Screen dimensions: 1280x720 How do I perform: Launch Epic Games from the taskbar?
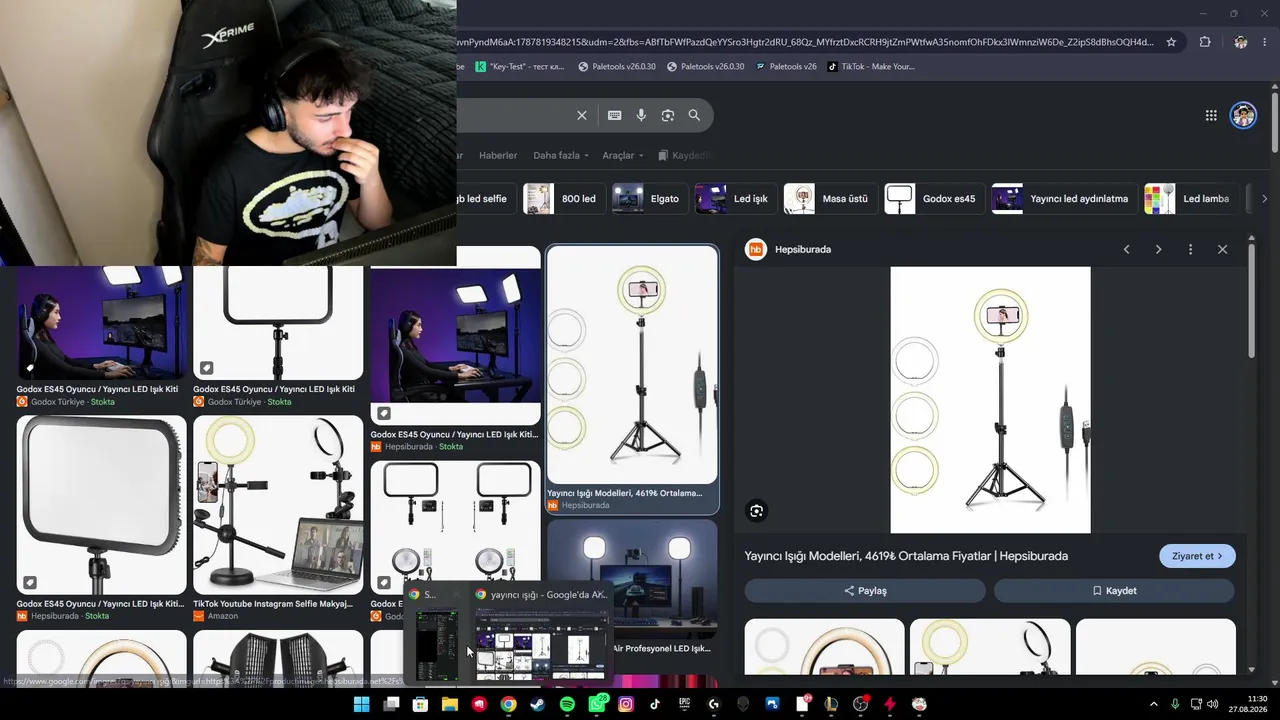coord(684,704)
